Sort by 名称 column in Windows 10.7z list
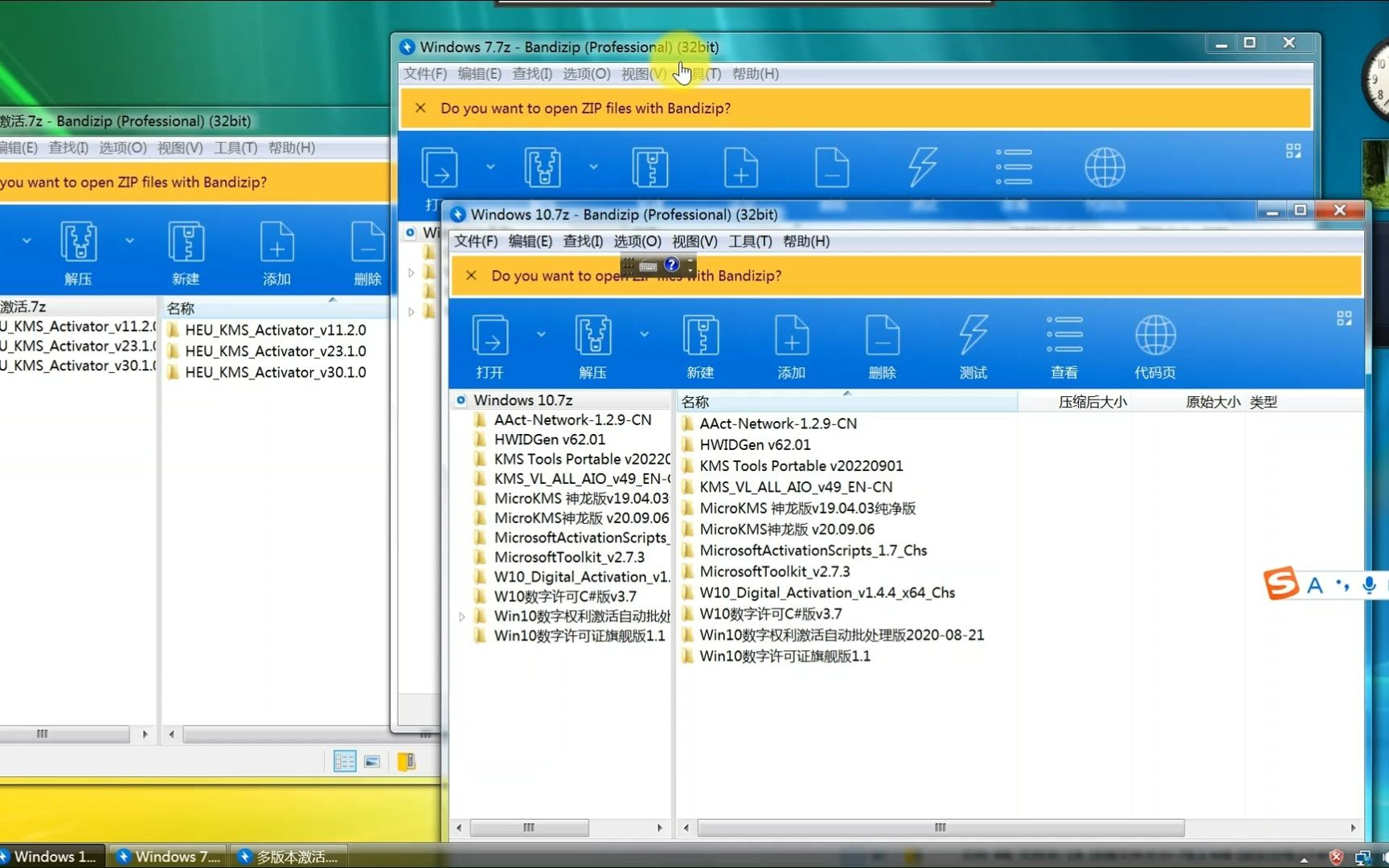This screenshot has width=1389, height=868. [846, 401]
